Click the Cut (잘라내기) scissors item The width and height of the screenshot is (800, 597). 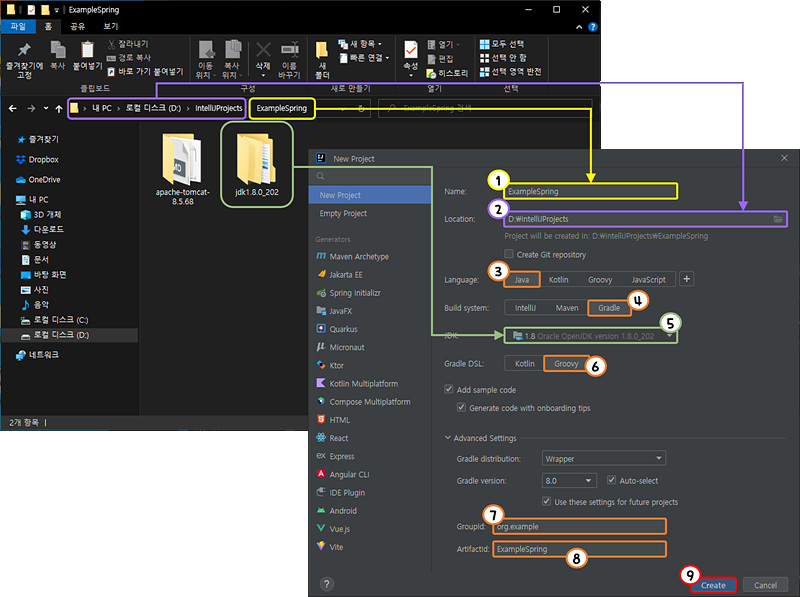128,44
